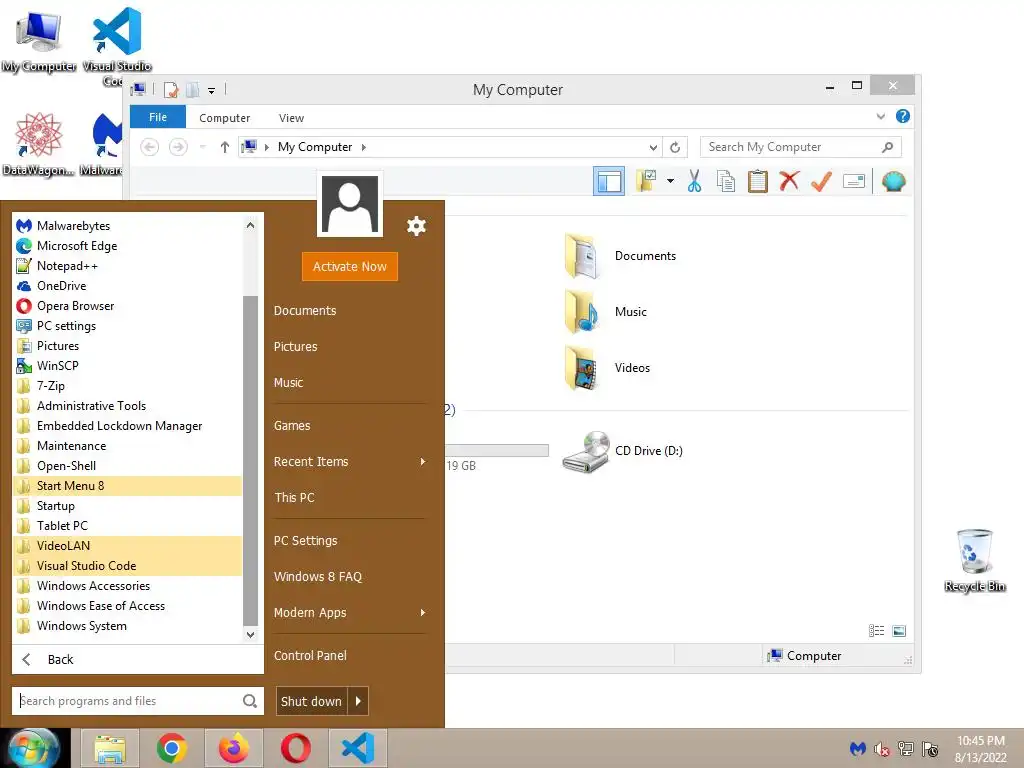Image resolution: width=1024 pixels, height=768 pixels.
Task: Click the select items folder icon
Action: (646, 181)
